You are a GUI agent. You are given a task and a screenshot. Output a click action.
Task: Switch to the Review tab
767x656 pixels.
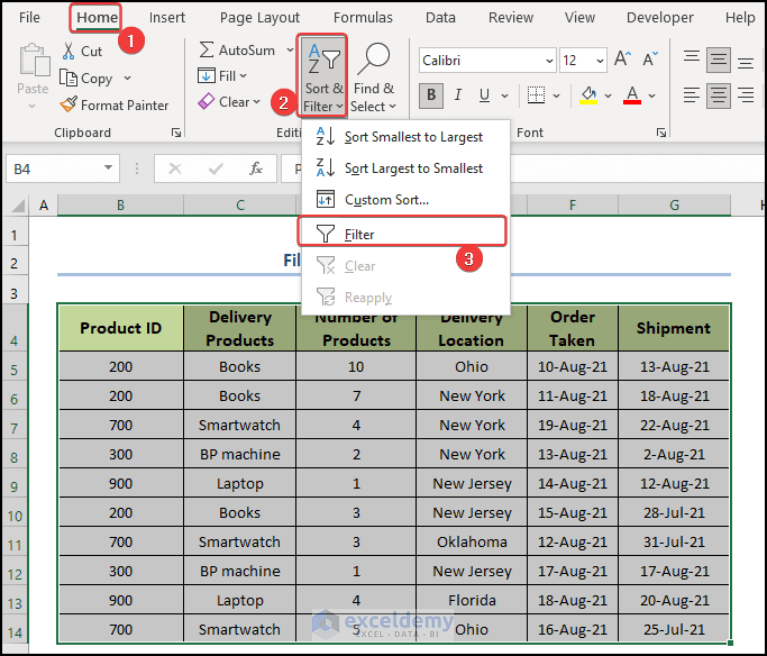(511, 18)
